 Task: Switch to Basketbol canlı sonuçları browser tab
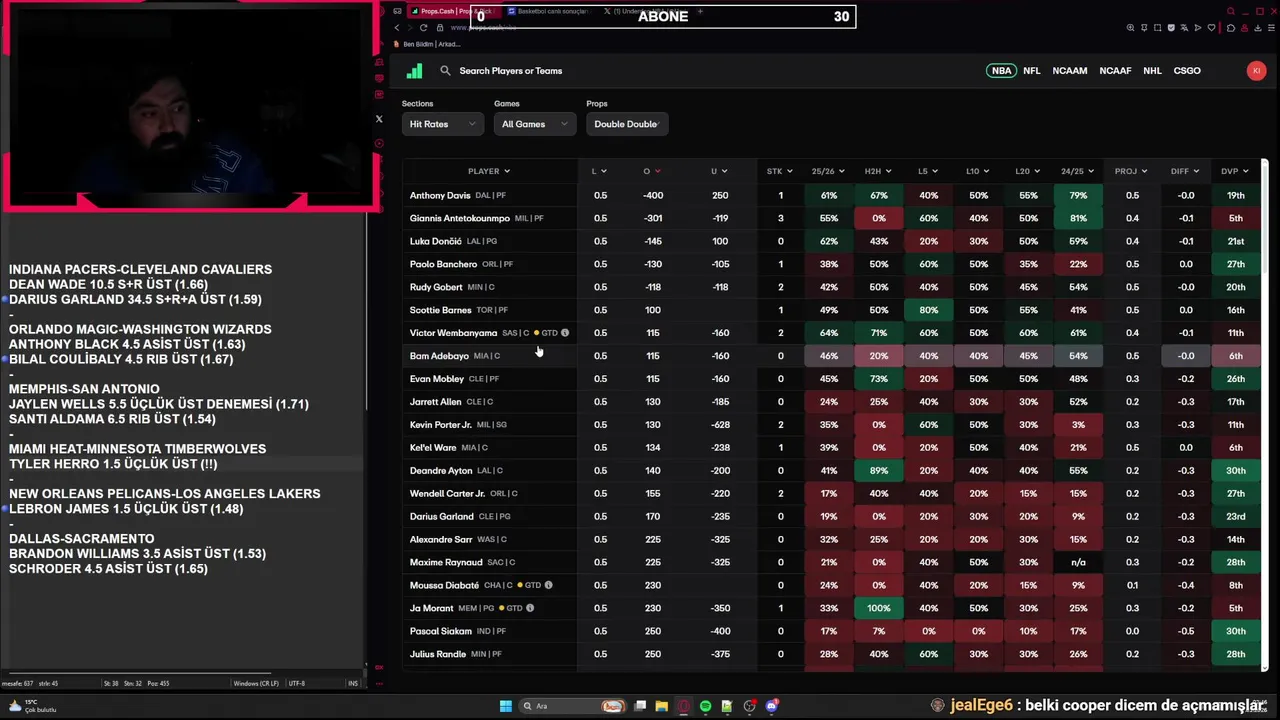[551, 12]
